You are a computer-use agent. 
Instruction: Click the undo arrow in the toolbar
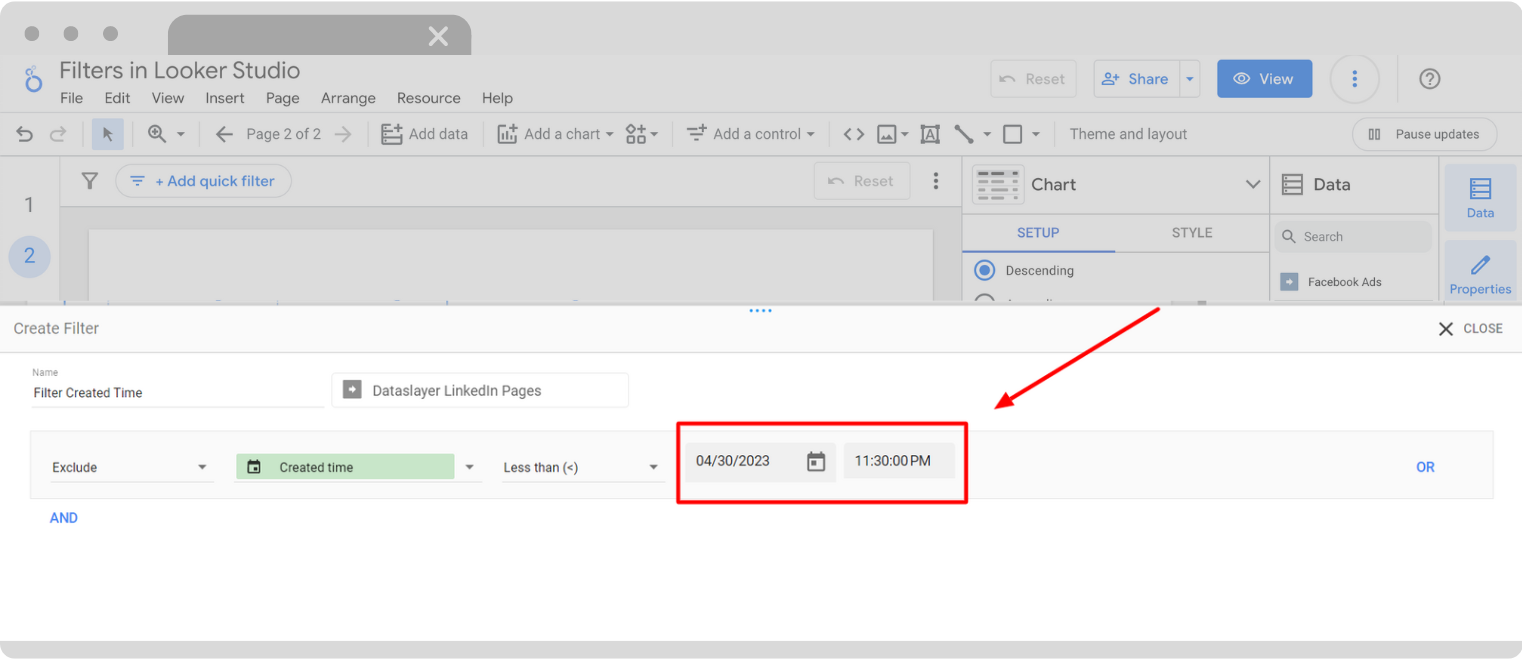(x=24, y=133)
